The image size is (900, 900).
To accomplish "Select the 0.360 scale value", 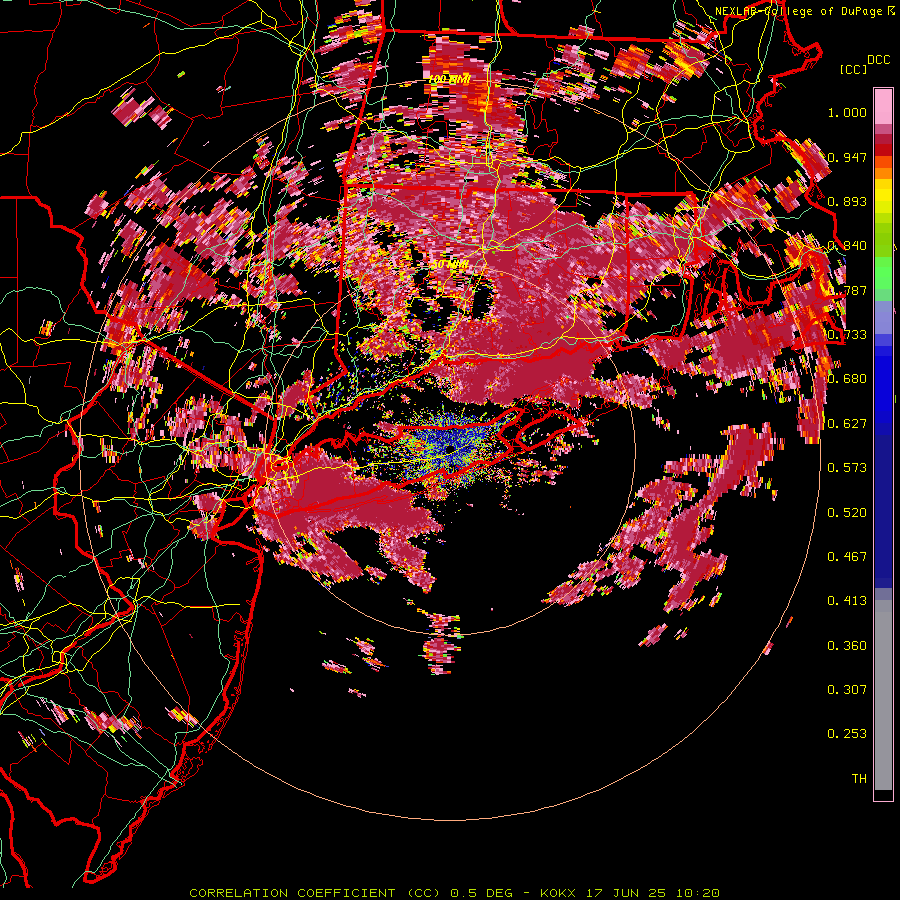I will pos(847,646).
